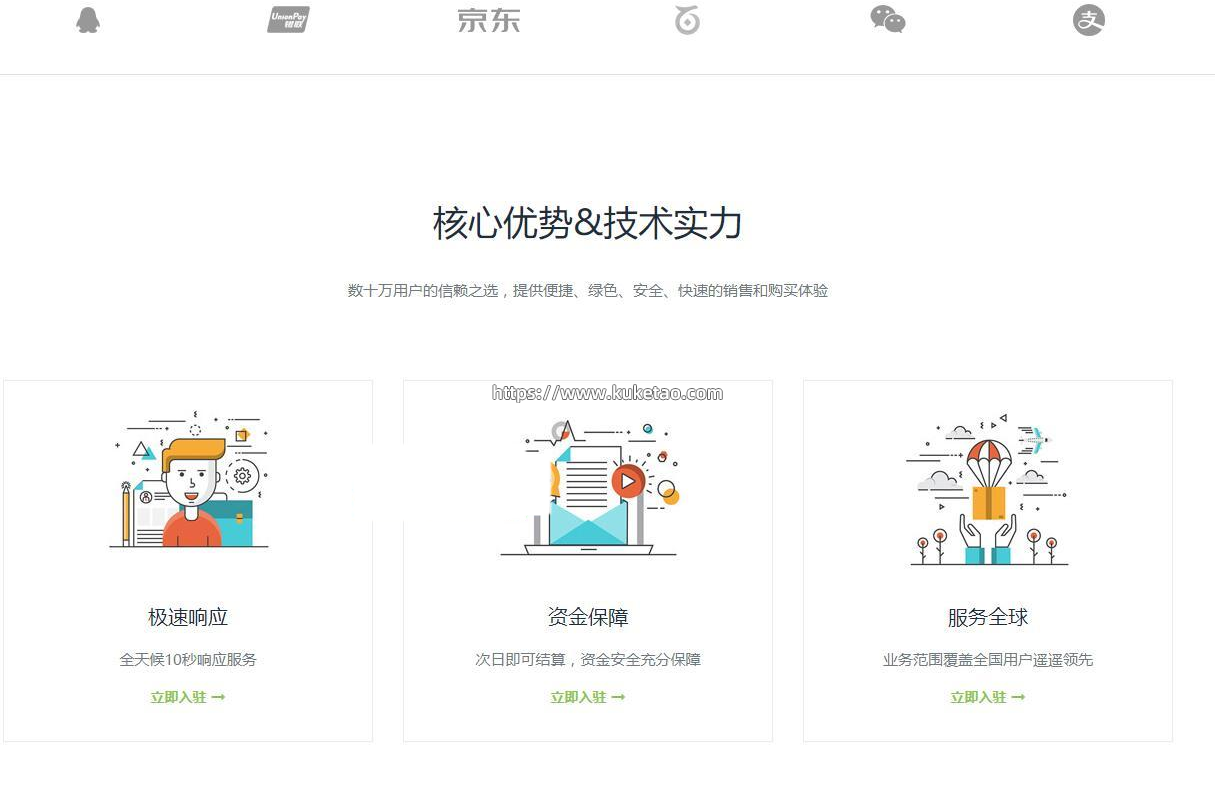Click the UnionPay logo icon
The width and height of the screenshot is (1215, 787).
[x=288, y=19]
